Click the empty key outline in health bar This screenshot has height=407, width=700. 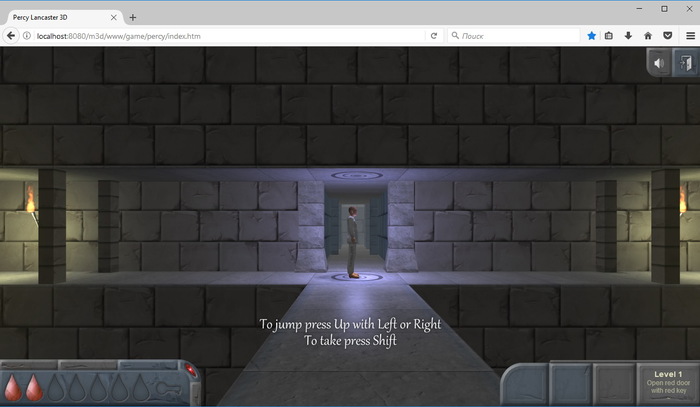(x=170, y=389)
